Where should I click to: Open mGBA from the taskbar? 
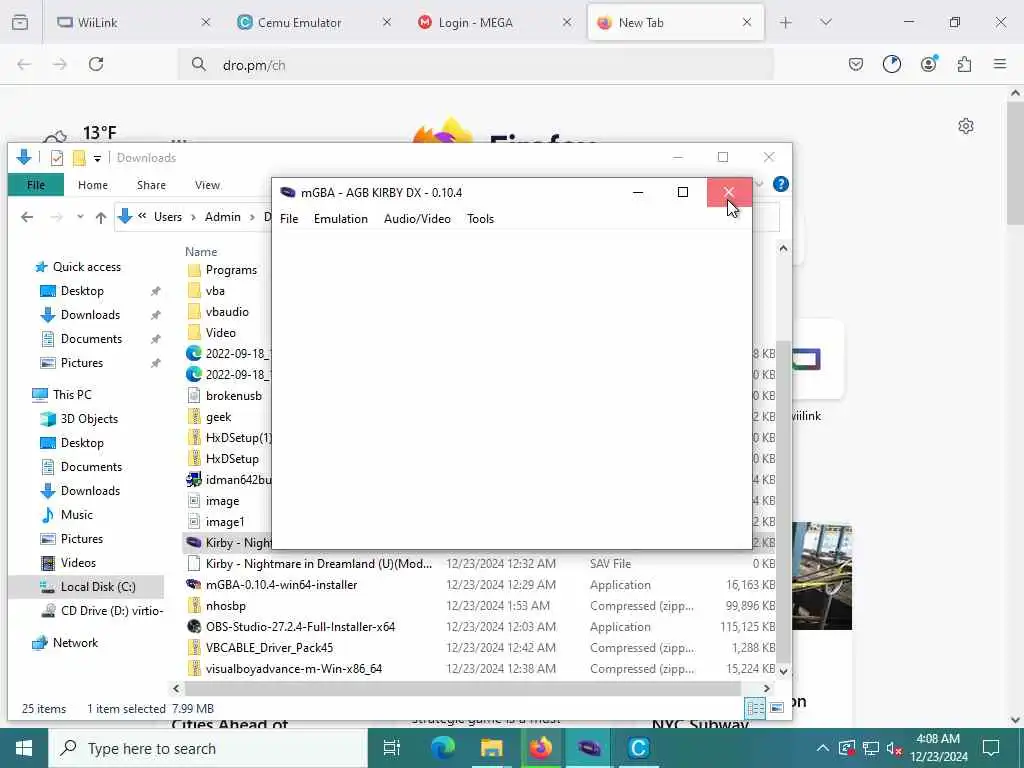click(588, 748)
